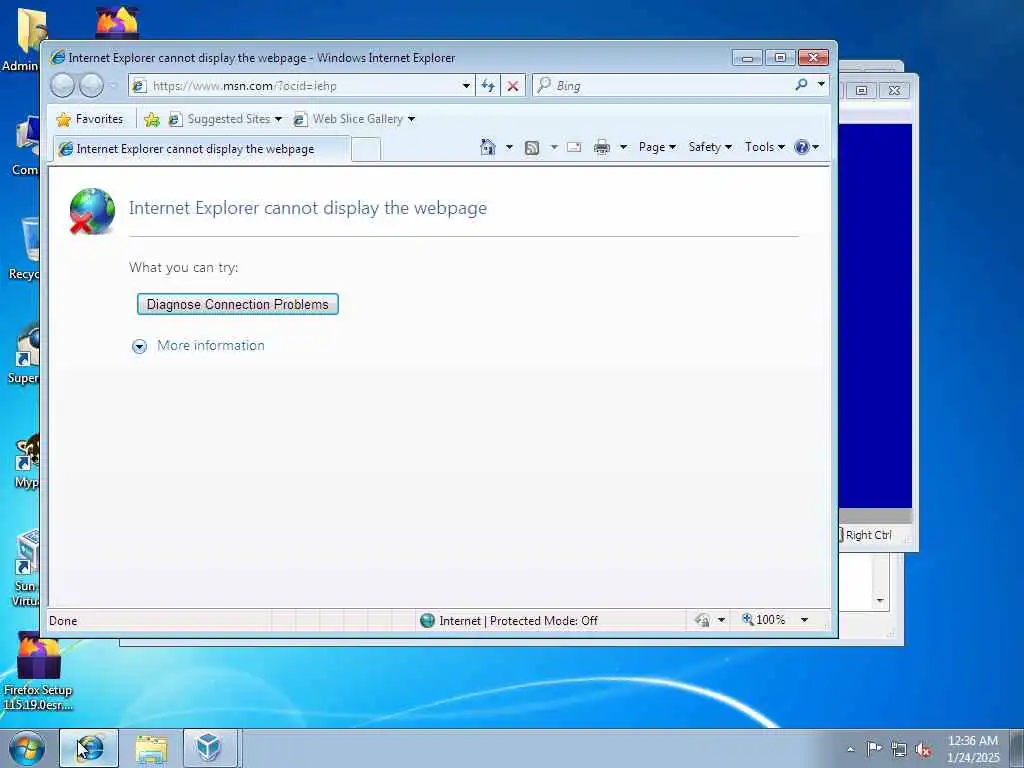Click Internet Protected Mode zone status
The width and height of the screenshot is (1024, 768).
(x=509, y=620)
